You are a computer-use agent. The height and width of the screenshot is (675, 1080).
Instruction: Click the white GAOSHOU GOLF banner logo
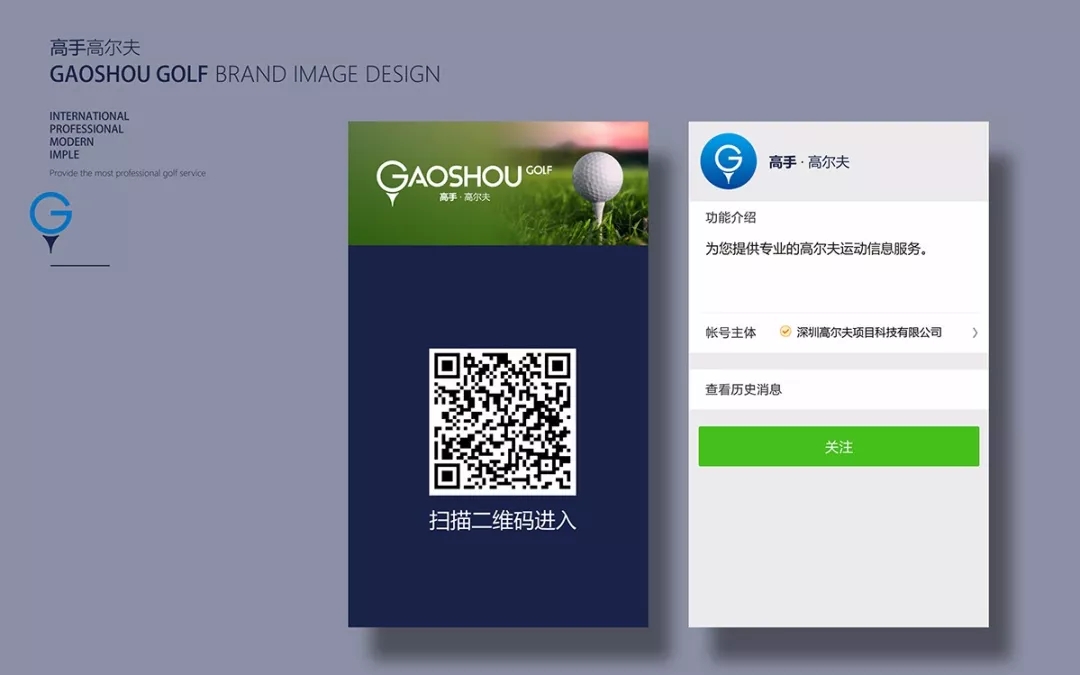pos(464,181)
